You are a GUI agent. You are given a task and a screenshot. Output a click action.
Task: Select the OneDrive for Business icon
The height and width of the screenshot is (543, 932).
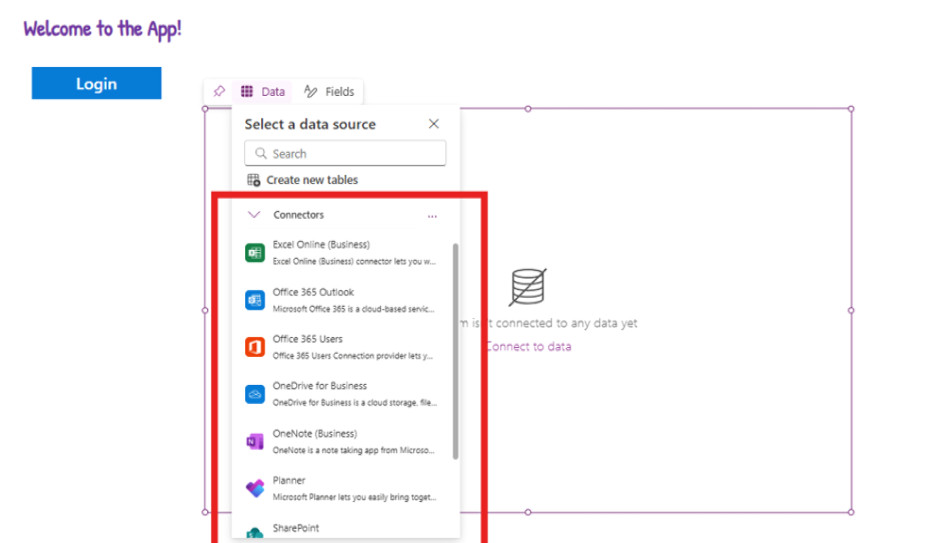(255, 394)
